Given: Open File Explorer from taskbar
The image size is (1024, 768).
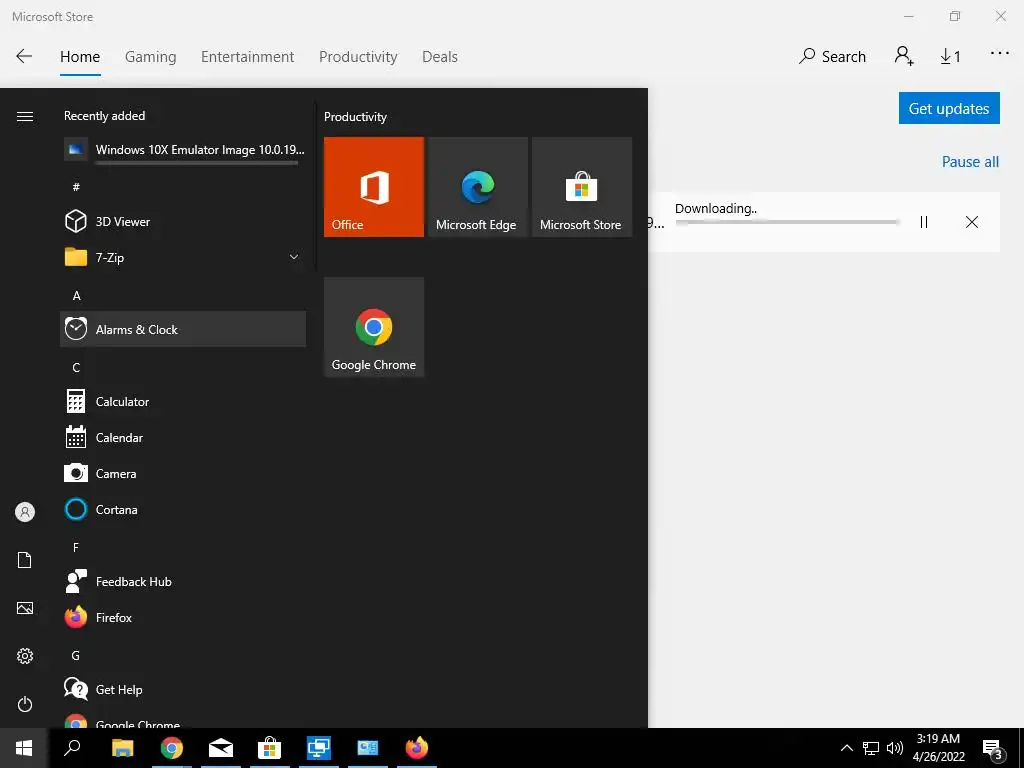Looking at the screenshot, I should [122, 748].
